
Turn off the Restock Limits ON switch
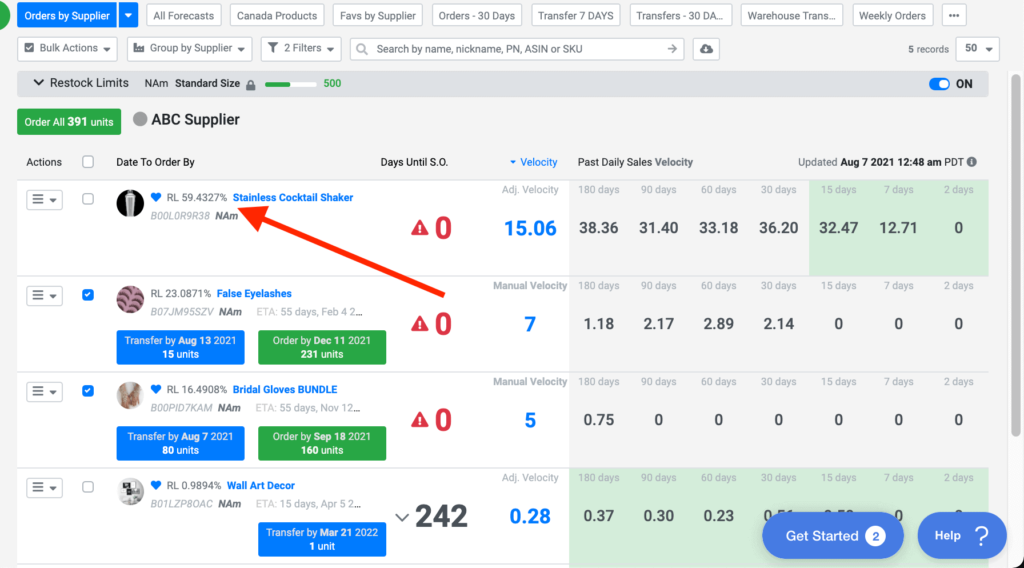pyautogui.click(x=939, y=84)
